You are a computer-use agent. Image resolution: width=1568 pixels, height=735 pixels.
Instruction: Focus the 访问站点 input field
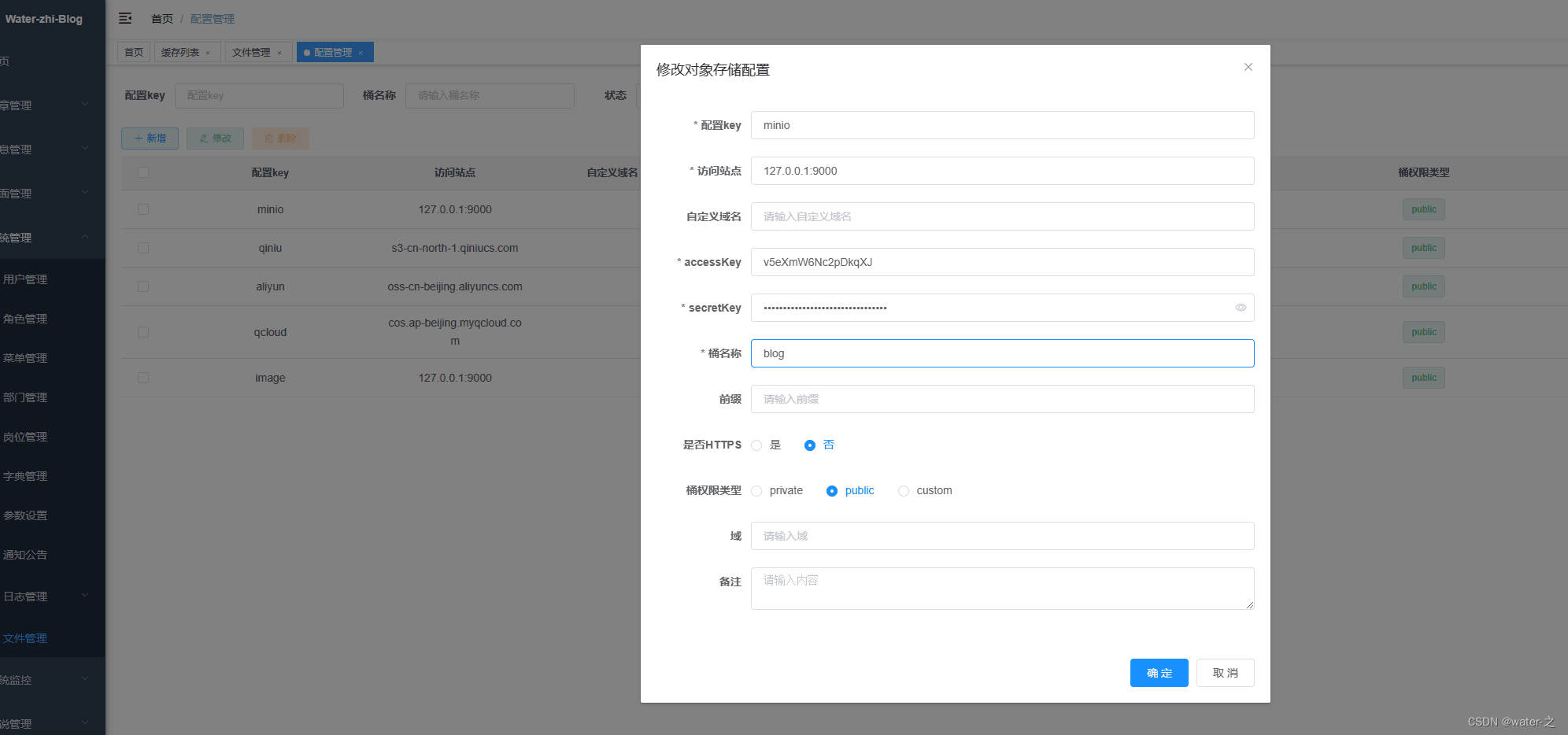(1003, 171)
